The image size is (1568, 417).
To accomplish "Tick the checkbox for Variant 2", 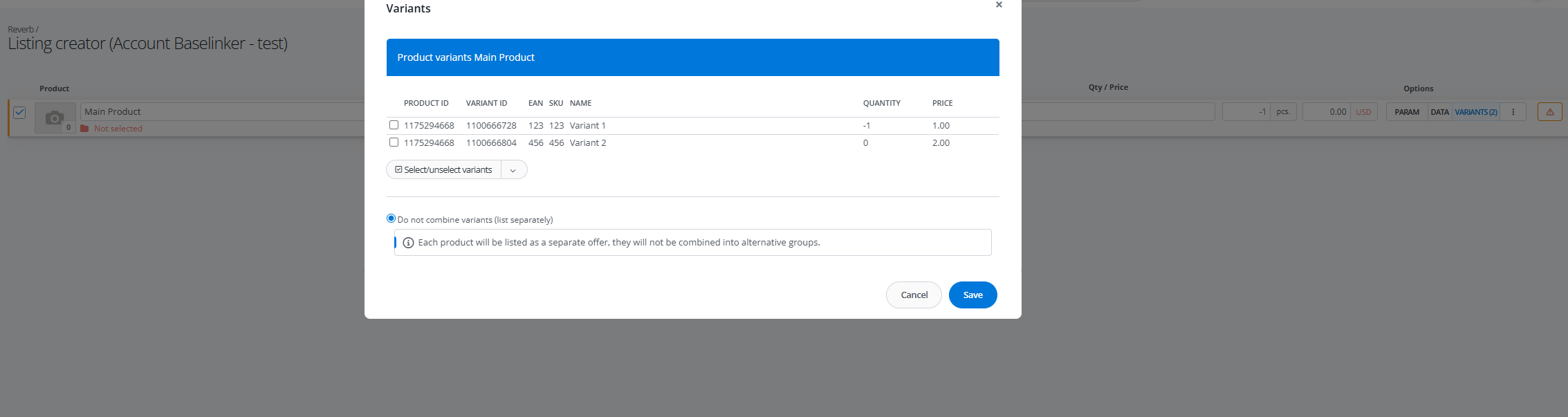I will 394,142.
